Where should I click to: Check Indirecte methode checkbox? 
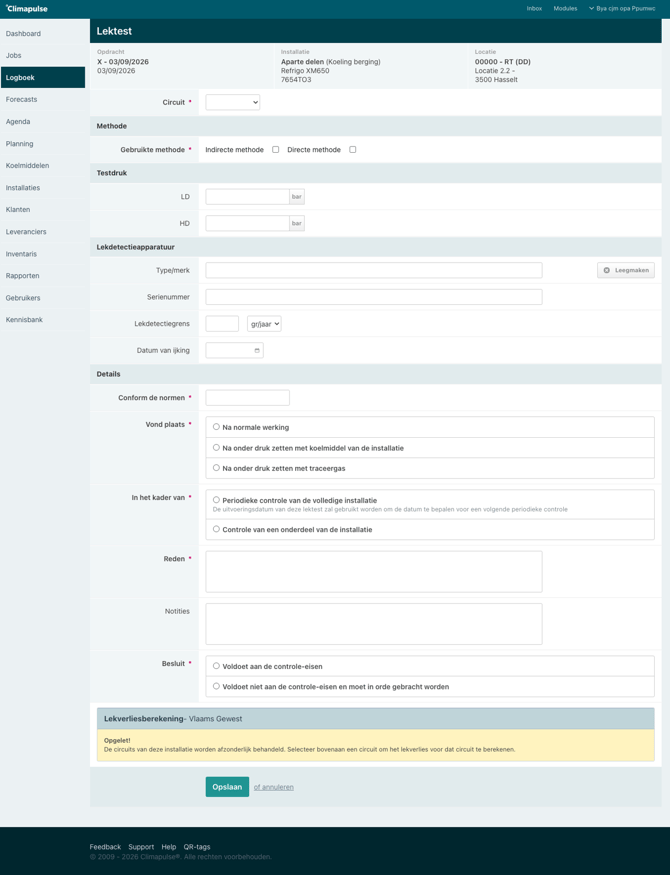click(276, 150)
